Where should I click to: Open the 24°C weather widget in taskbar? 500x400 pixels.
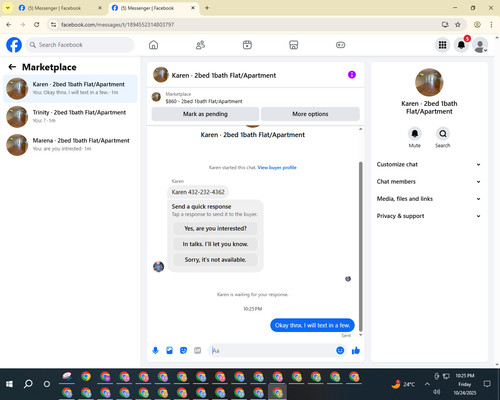pyautogui.click(x=403, y=384)
